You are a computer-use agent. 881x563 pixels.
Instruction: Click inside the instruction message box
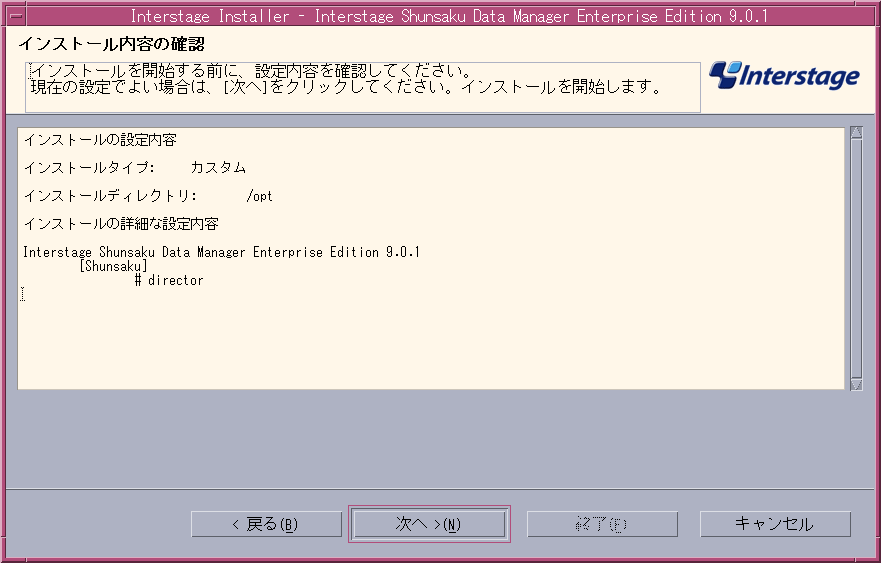tap(363, 87)
